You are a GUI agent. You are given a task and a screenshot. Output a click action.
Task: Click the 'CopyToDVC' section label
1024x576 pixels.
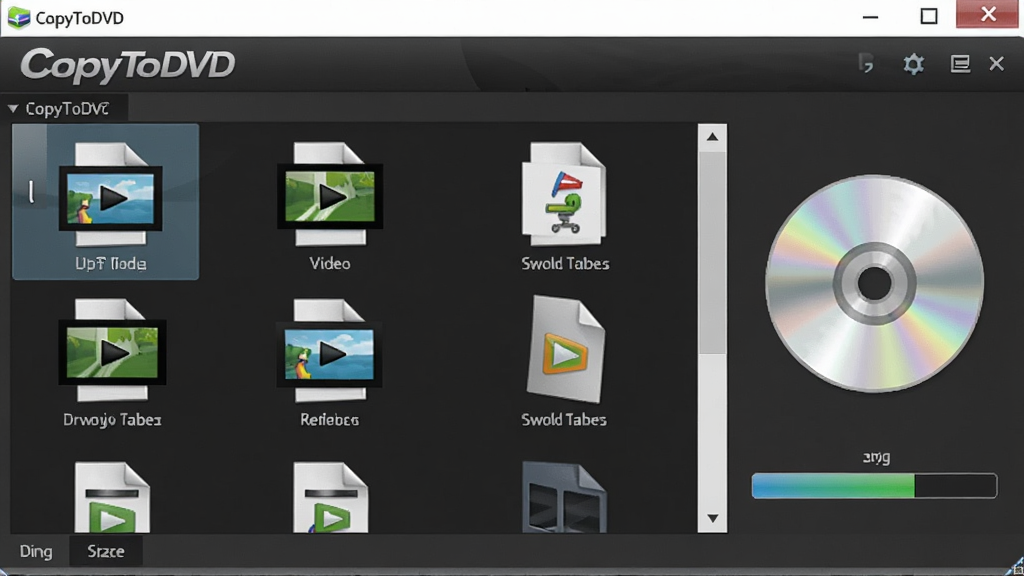(67, 108)
